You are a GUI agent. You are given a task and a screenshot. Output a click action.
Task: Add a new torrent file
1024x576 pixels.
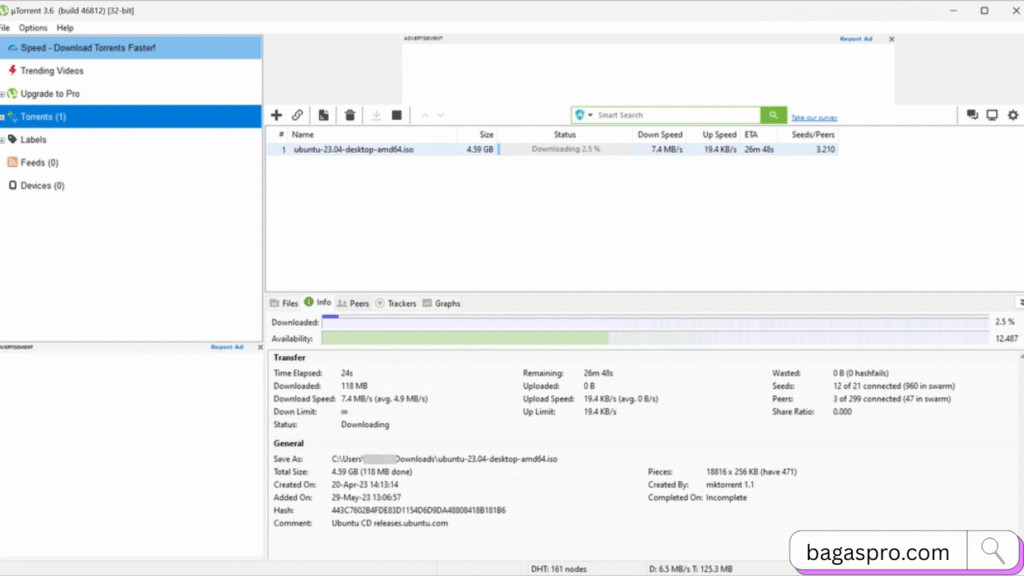point(277,115)
